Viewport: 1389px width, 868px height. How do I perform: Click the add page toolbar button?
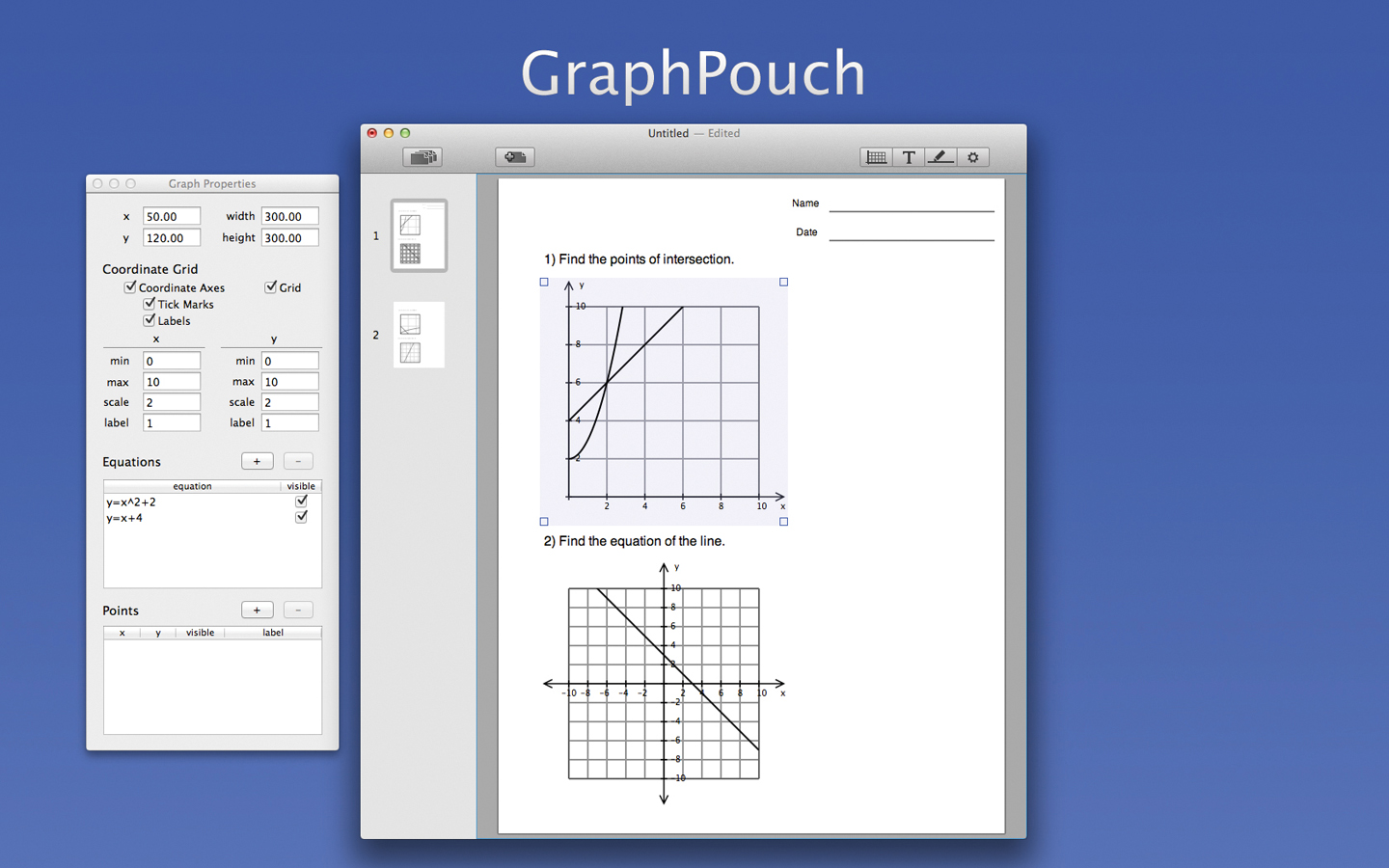[515, 157]
